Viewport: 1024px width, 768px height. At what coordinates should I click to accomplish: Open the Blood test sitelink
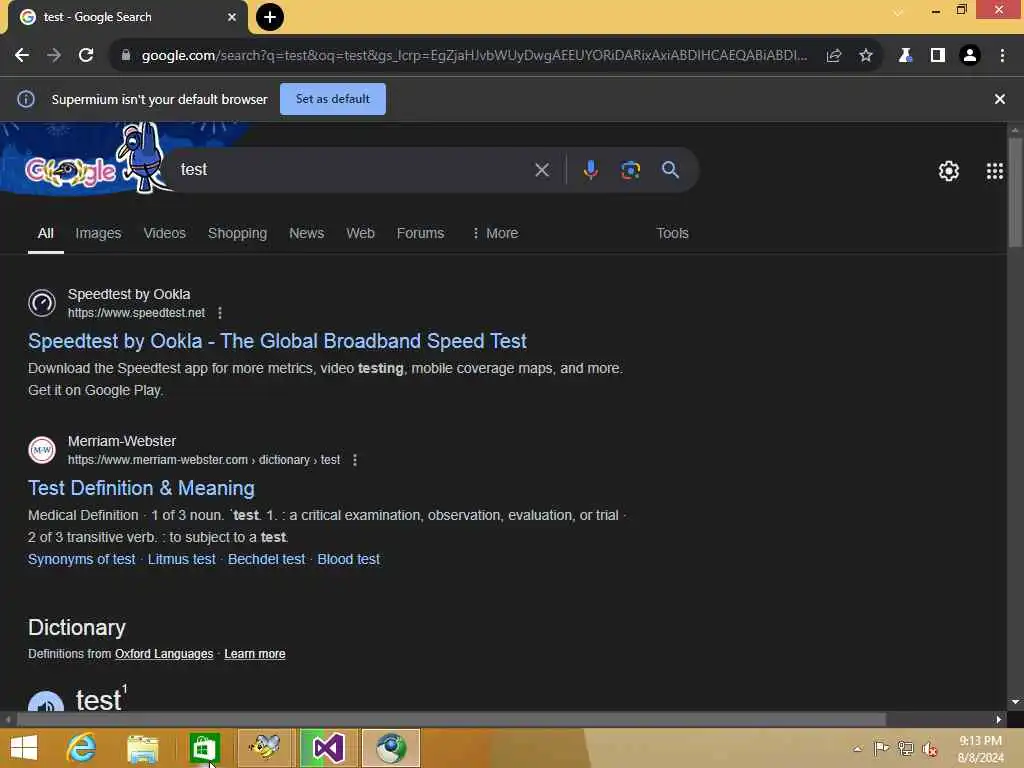click(348, 559)
